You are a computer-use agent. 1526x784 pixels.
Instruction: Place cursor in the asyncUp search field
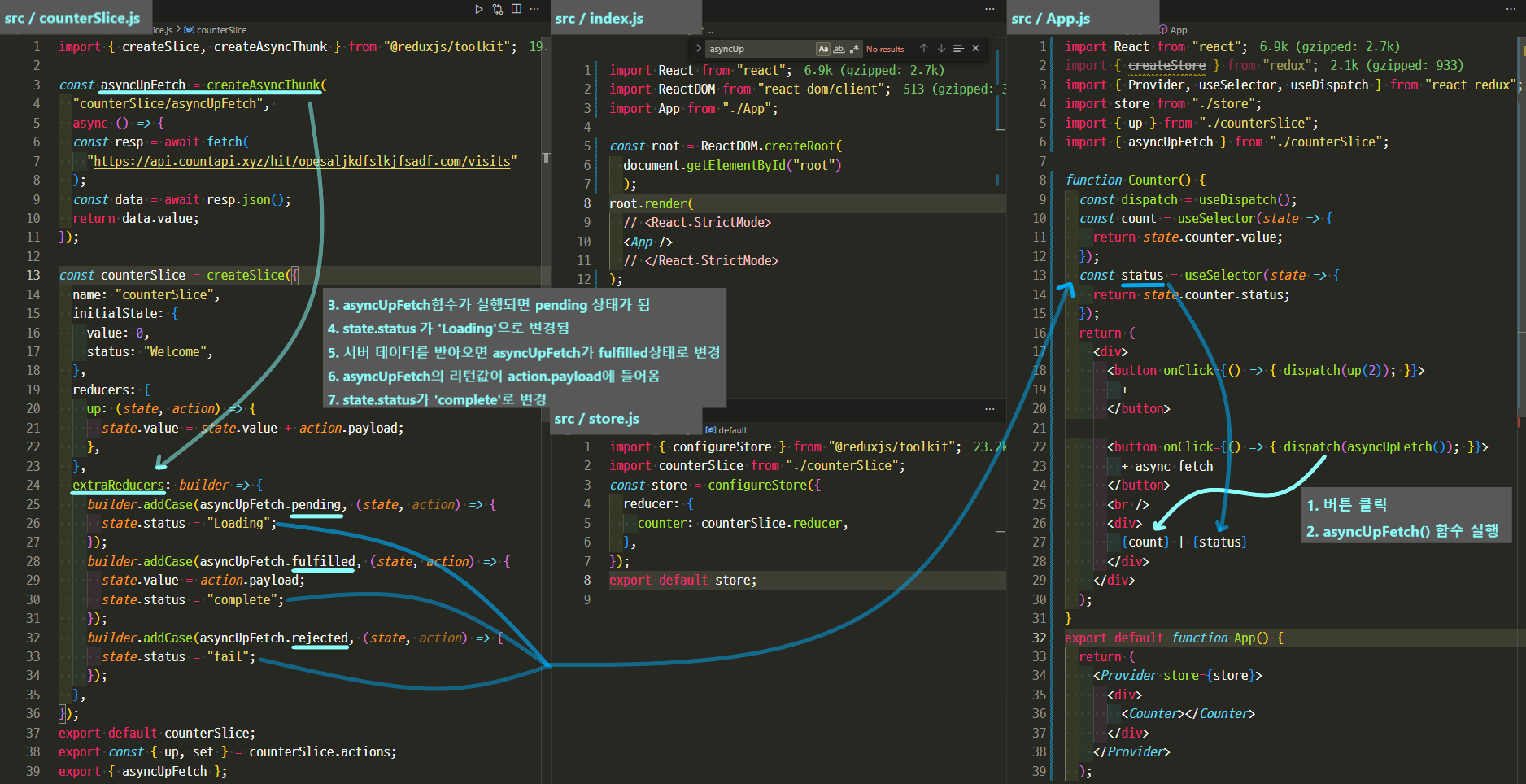point(756,48)
